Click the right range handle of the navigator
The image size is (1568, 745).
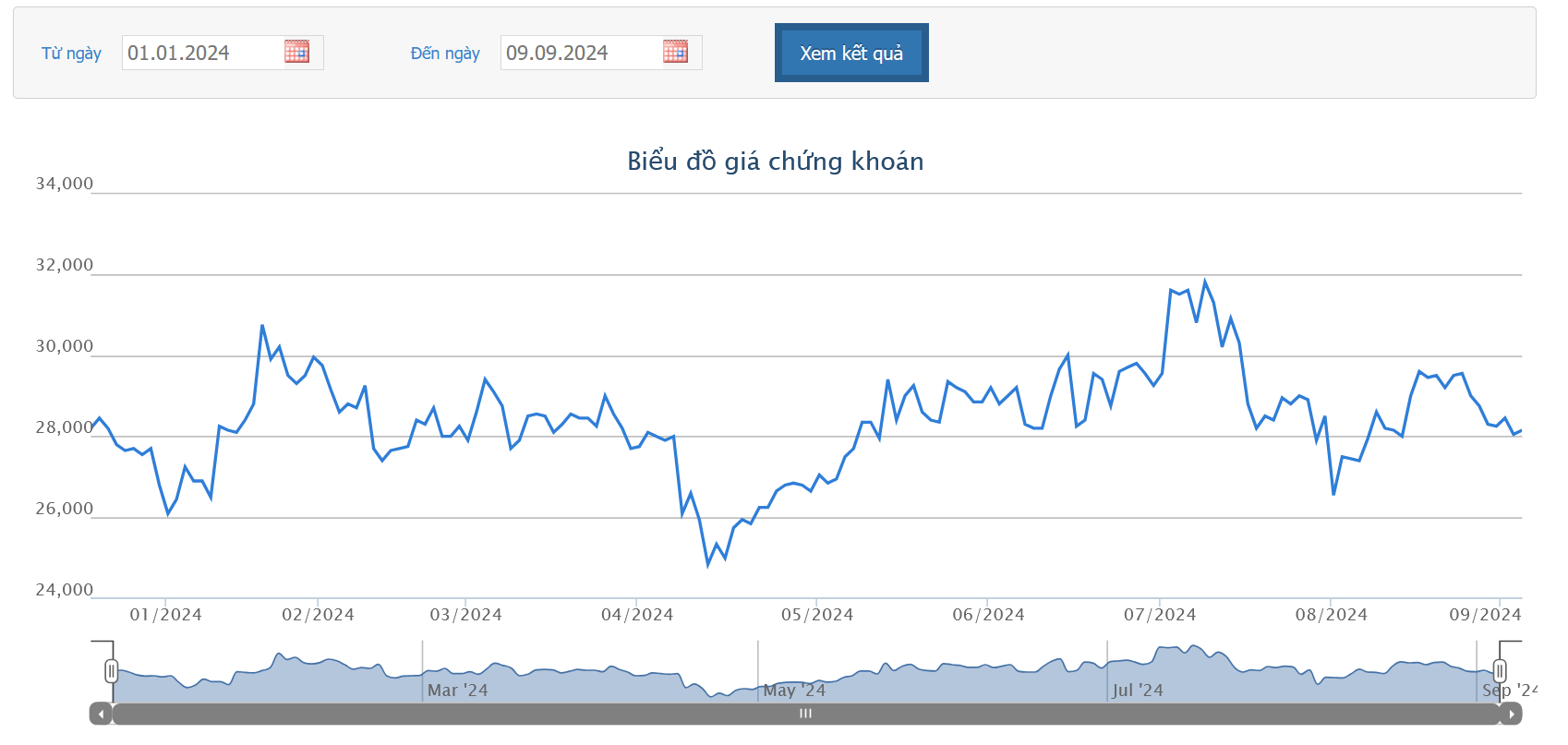pos(1500,671)
